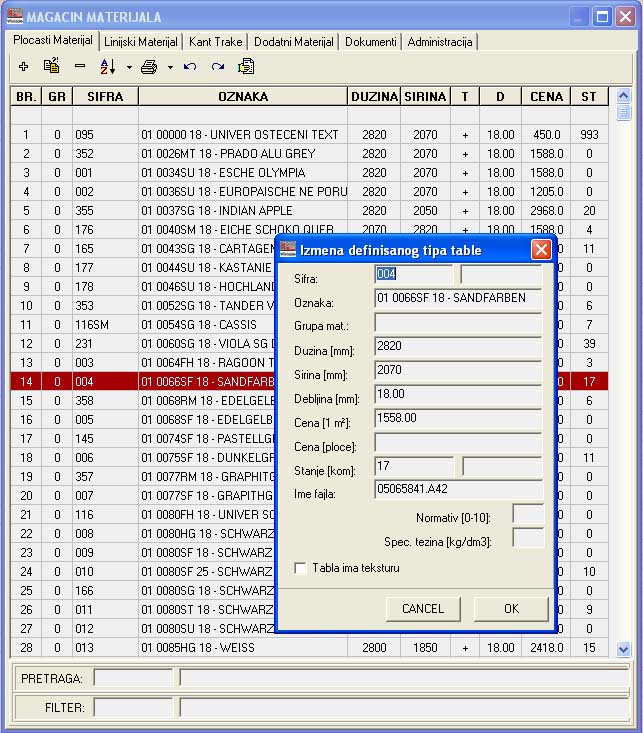This screenshot has width=643, height=733.
Task: Click the undo arrow icon
Action: [x=190, y=67]
